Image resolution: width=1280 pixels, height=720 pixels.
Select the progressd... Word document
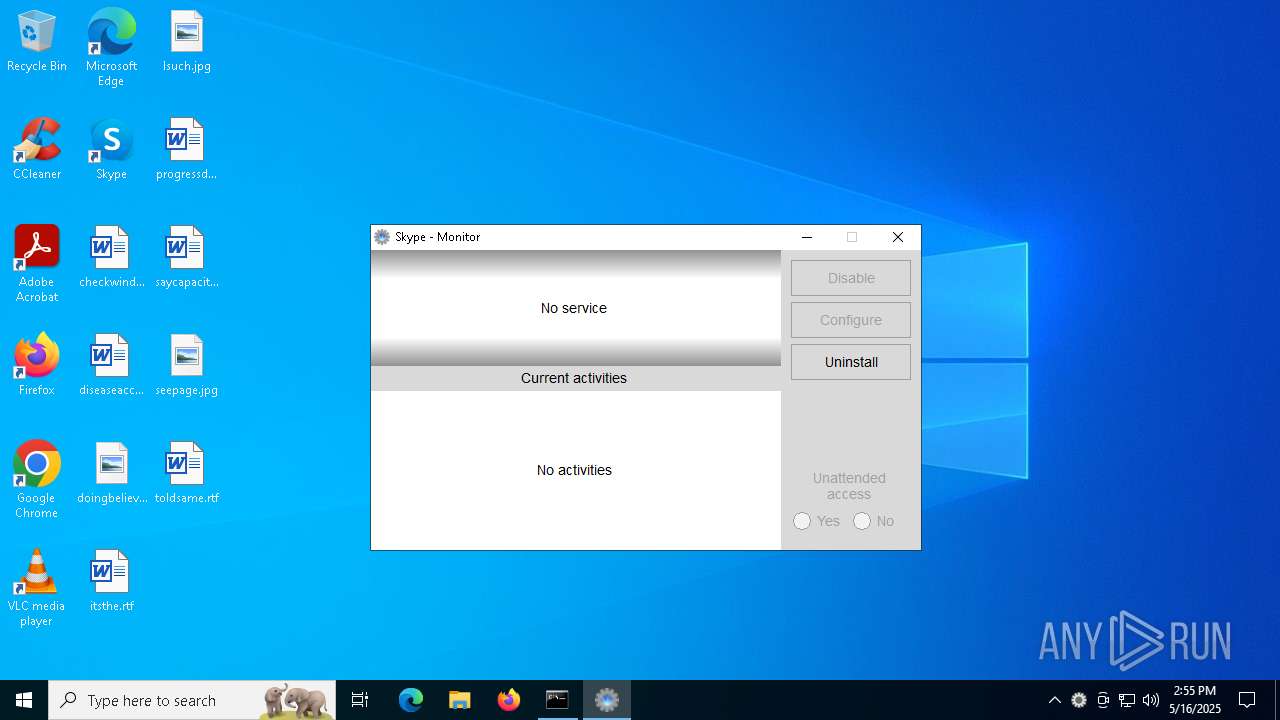pos(187,150)
